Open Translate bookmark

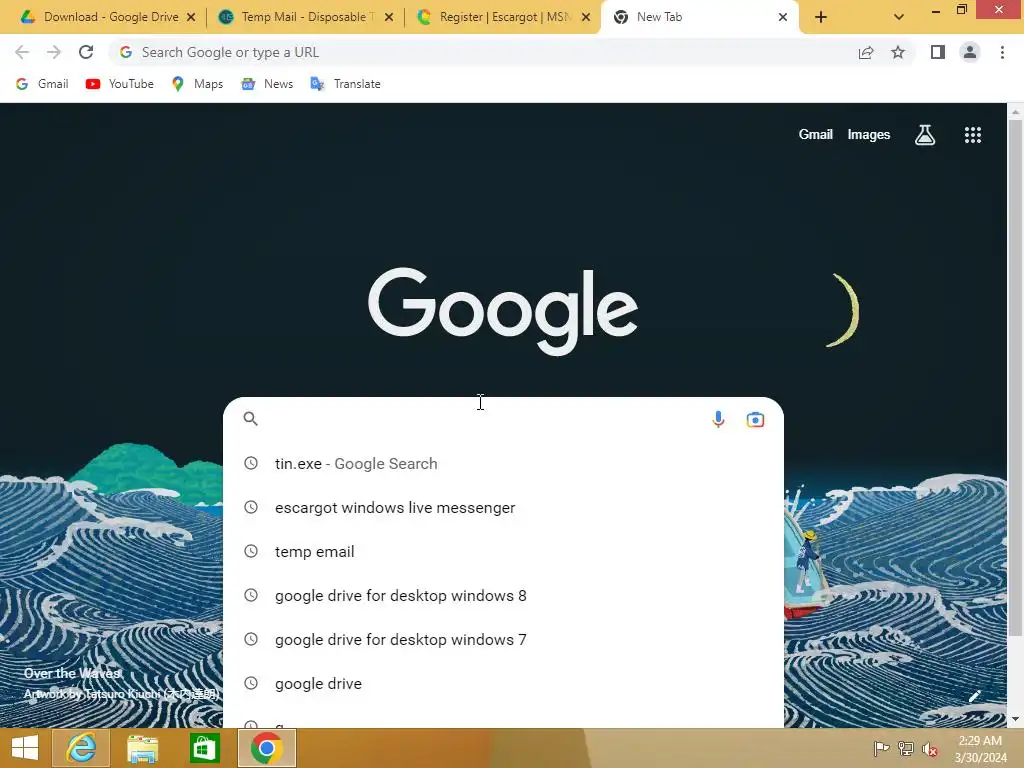pyautogui.click(x=345, y=84)
